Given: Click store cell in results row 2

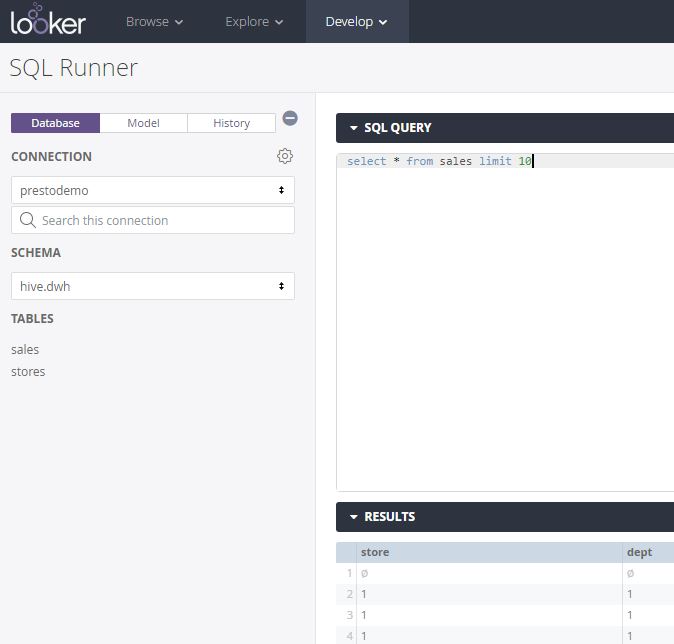Looking at the screenshot, I should 489,594.
